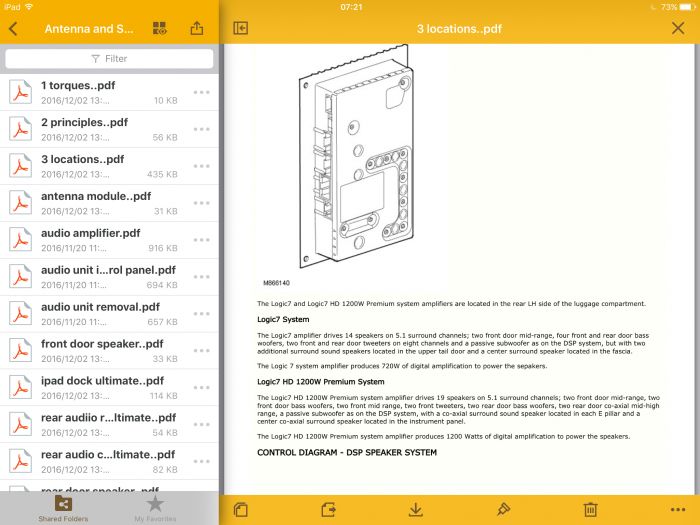Click the '3 locations..pdf' viewer title
The image size is (700, 525).
click(x=459, y=29)
